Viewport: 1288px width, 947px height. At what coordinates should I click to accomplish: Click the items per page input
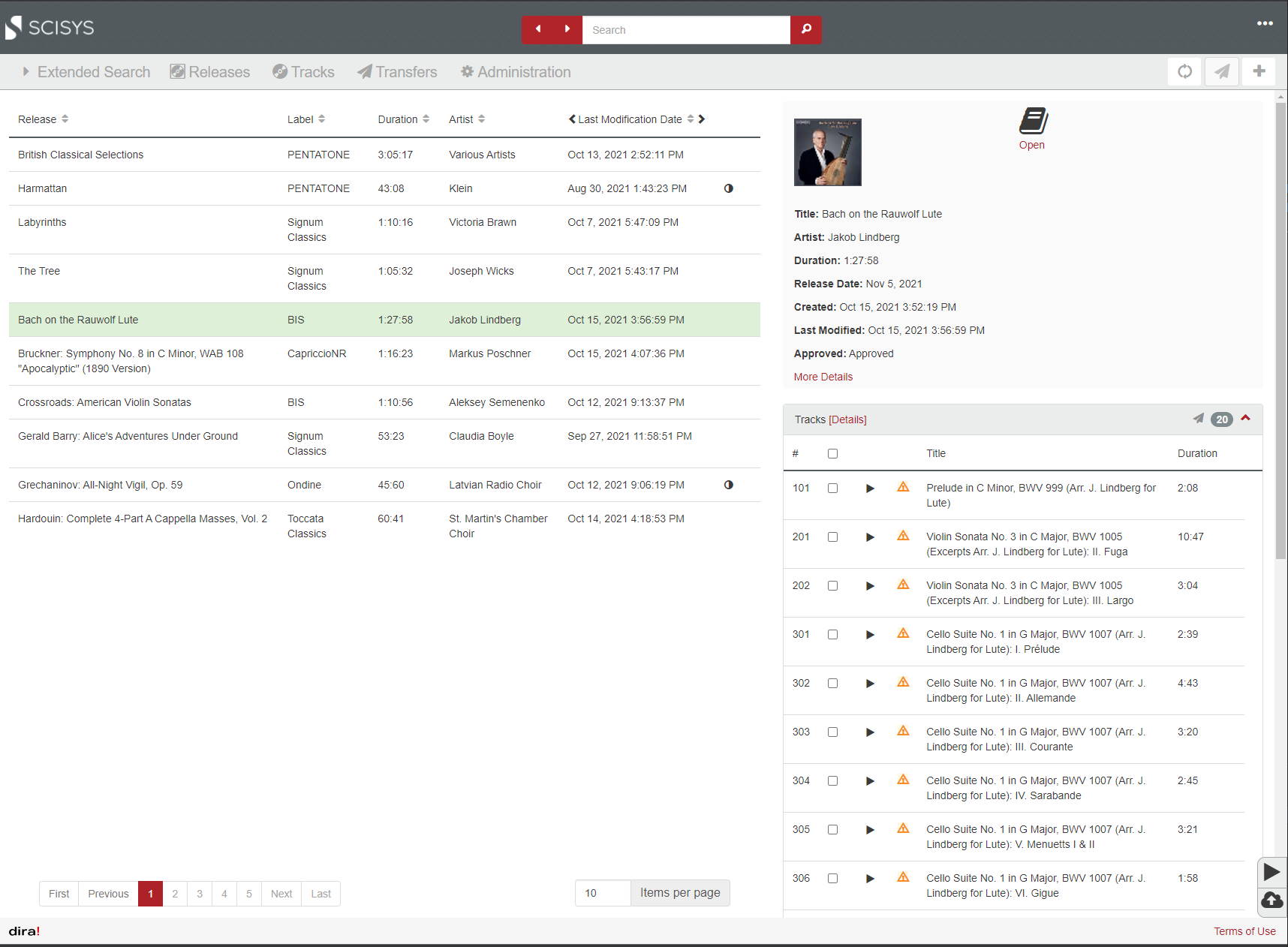(x=603, y=893)
